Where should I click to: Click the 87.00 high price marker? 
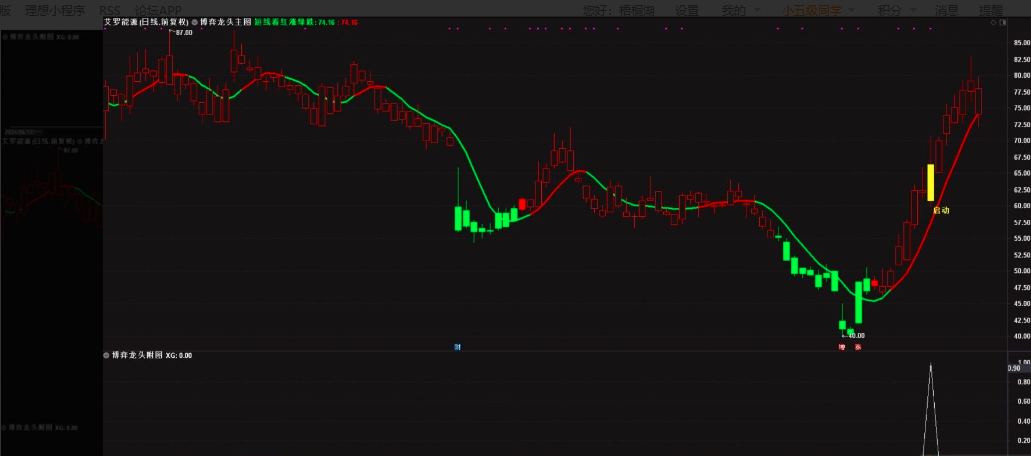click(183, 33)
